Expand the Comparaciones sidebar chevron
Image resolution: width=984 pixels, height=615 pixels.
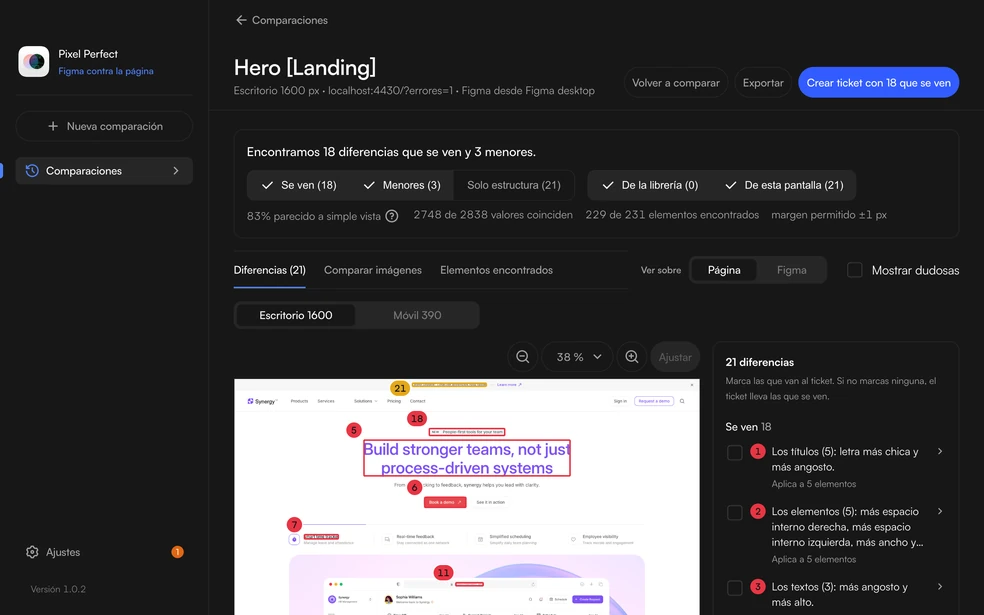(x=176, y=171)
